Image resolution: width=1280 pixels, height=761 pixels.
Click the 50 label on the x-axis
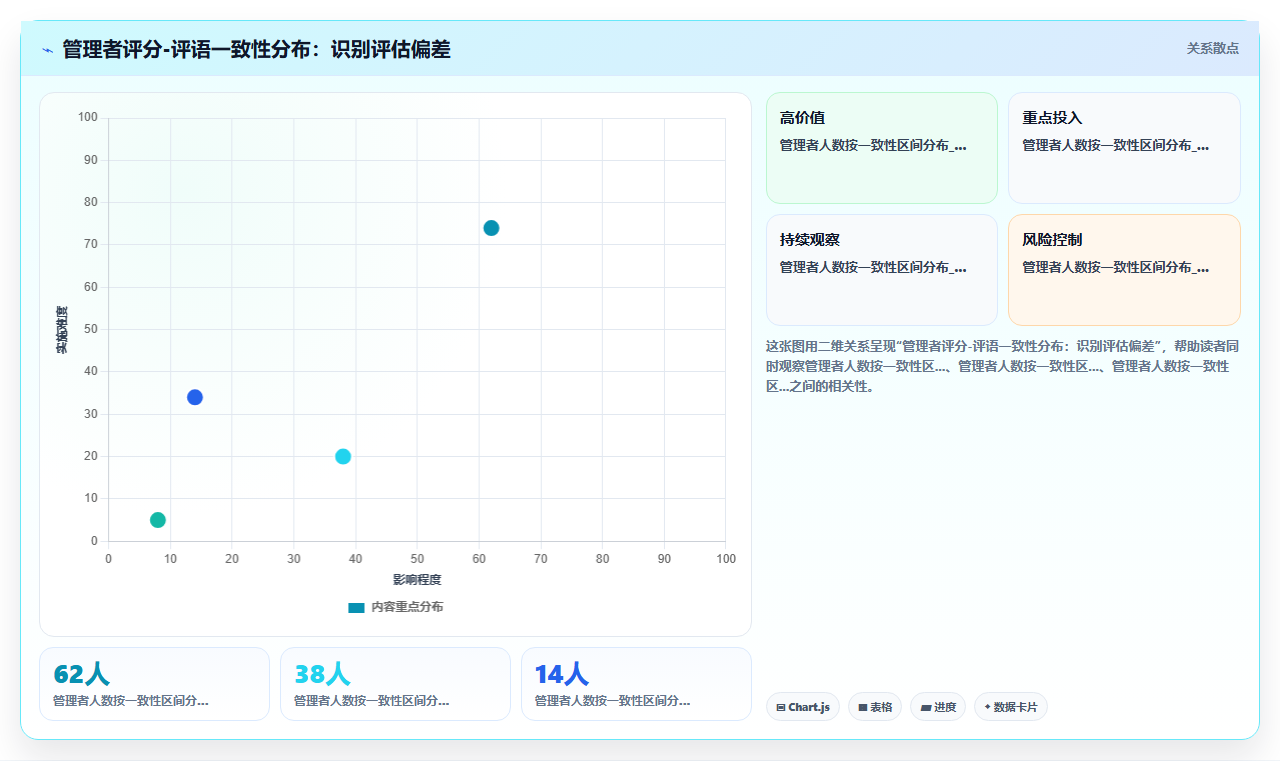pos(417,559)
